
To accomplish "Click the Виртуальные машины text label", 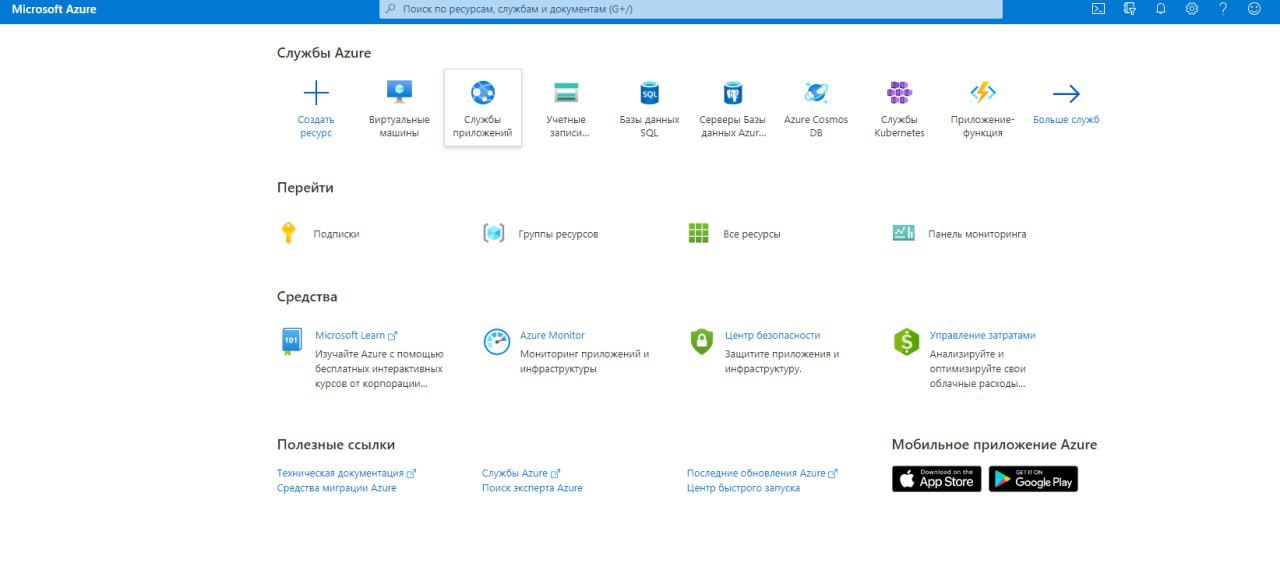I will (400, 126).
